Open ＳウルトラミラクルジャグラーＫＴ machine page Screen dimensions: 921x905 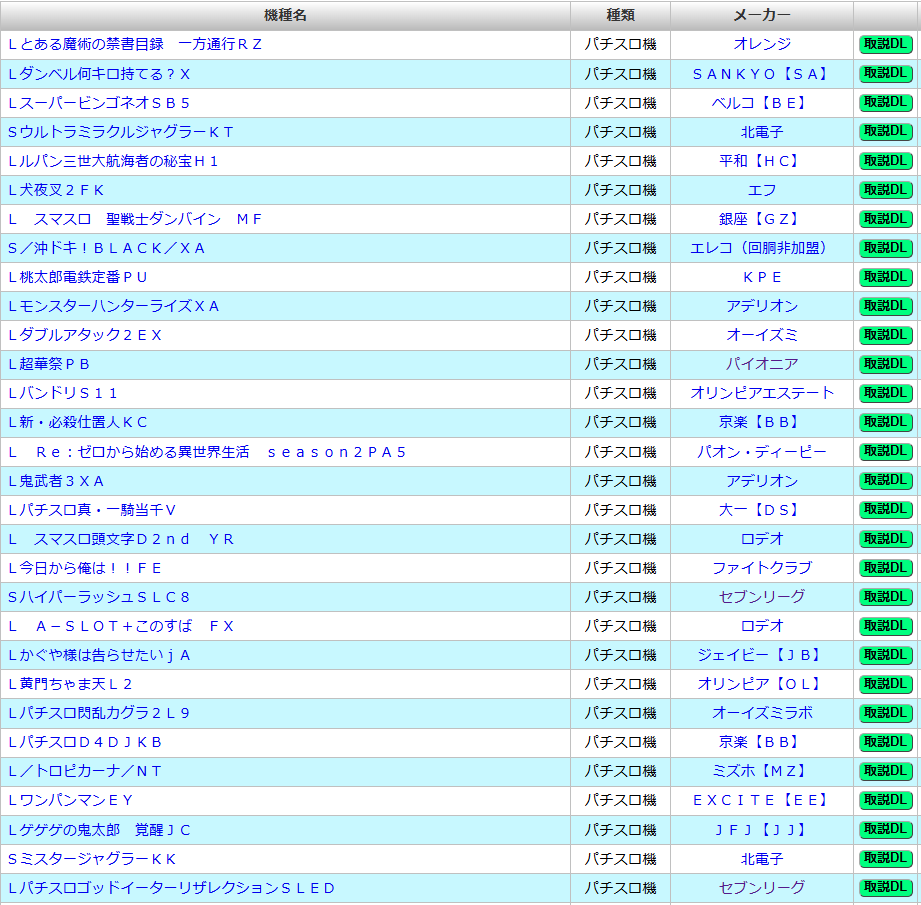(121, 132)
